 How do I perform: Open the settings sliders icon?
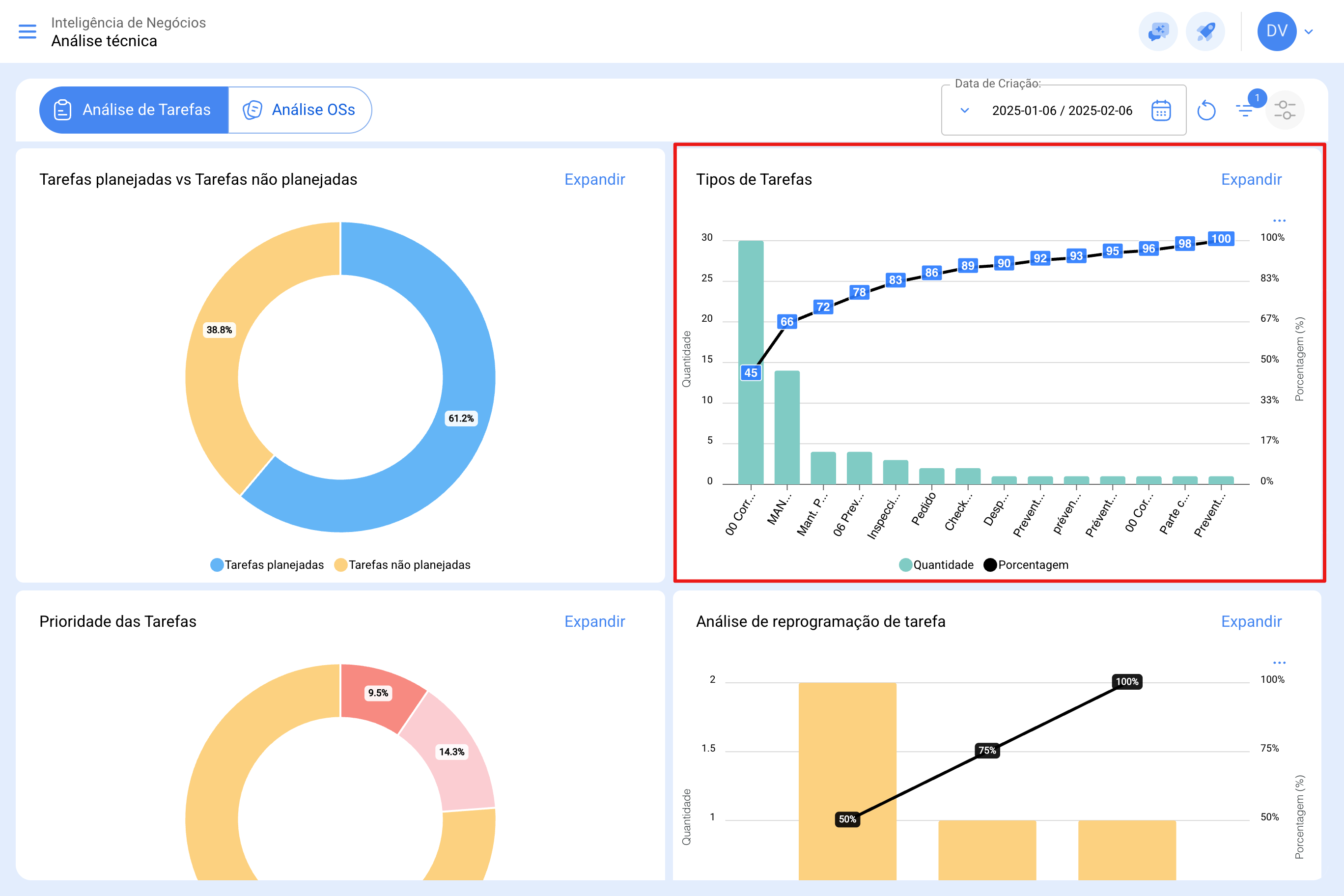[1285, 110]
